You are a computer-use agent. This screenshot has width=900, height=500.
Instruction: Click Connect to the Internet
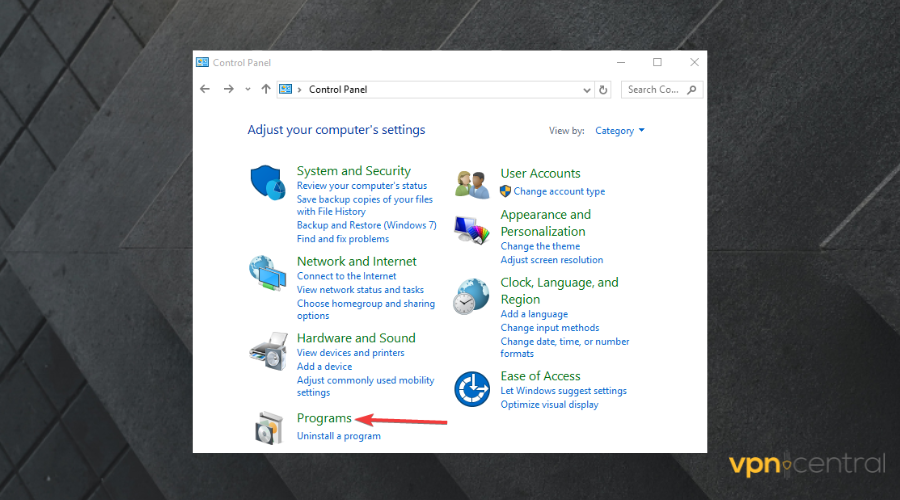click(x=346, y=276)
